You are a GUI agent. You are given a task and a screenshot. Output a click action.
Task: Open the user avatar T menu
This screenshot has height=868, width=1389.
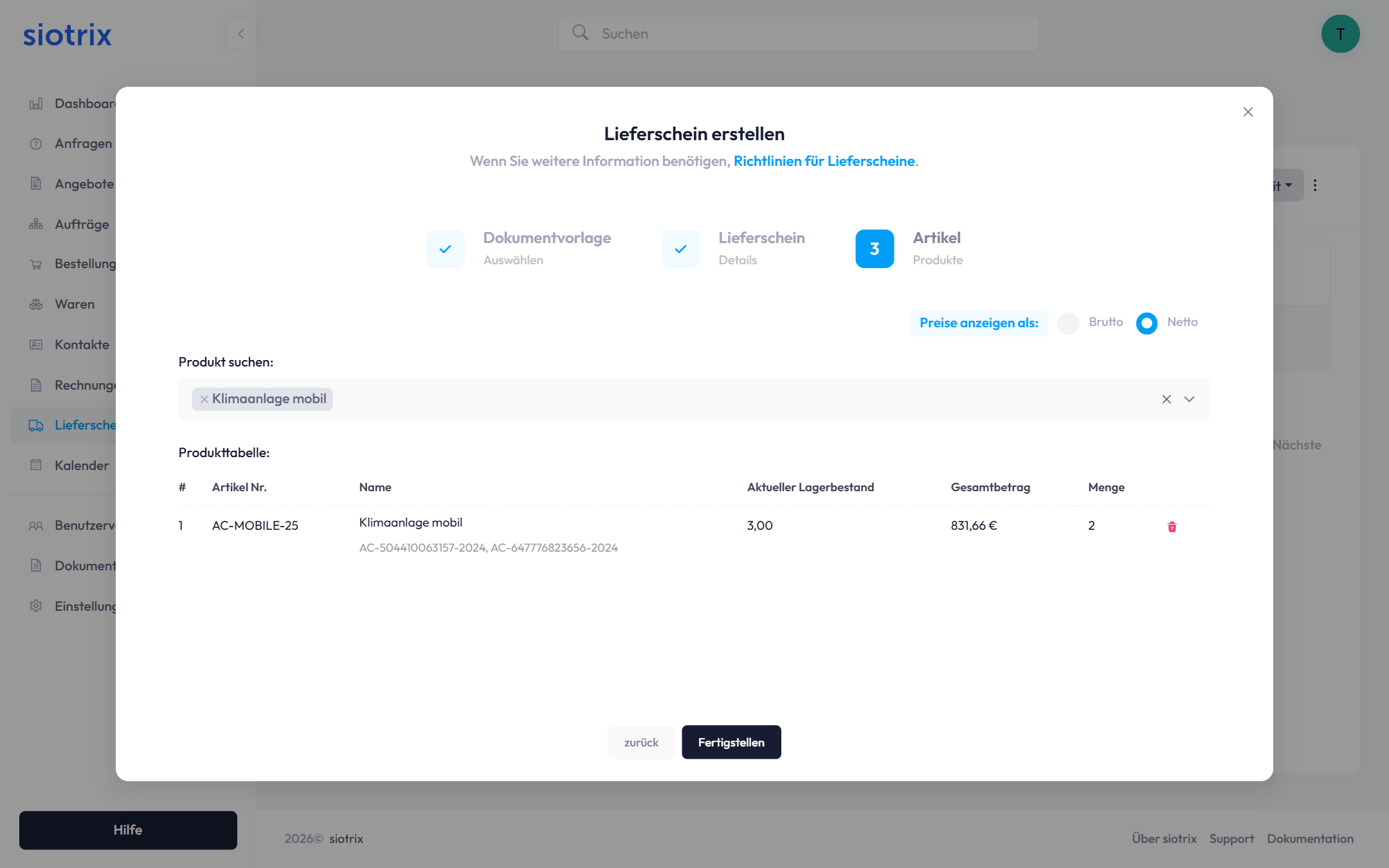(1340, 34)
